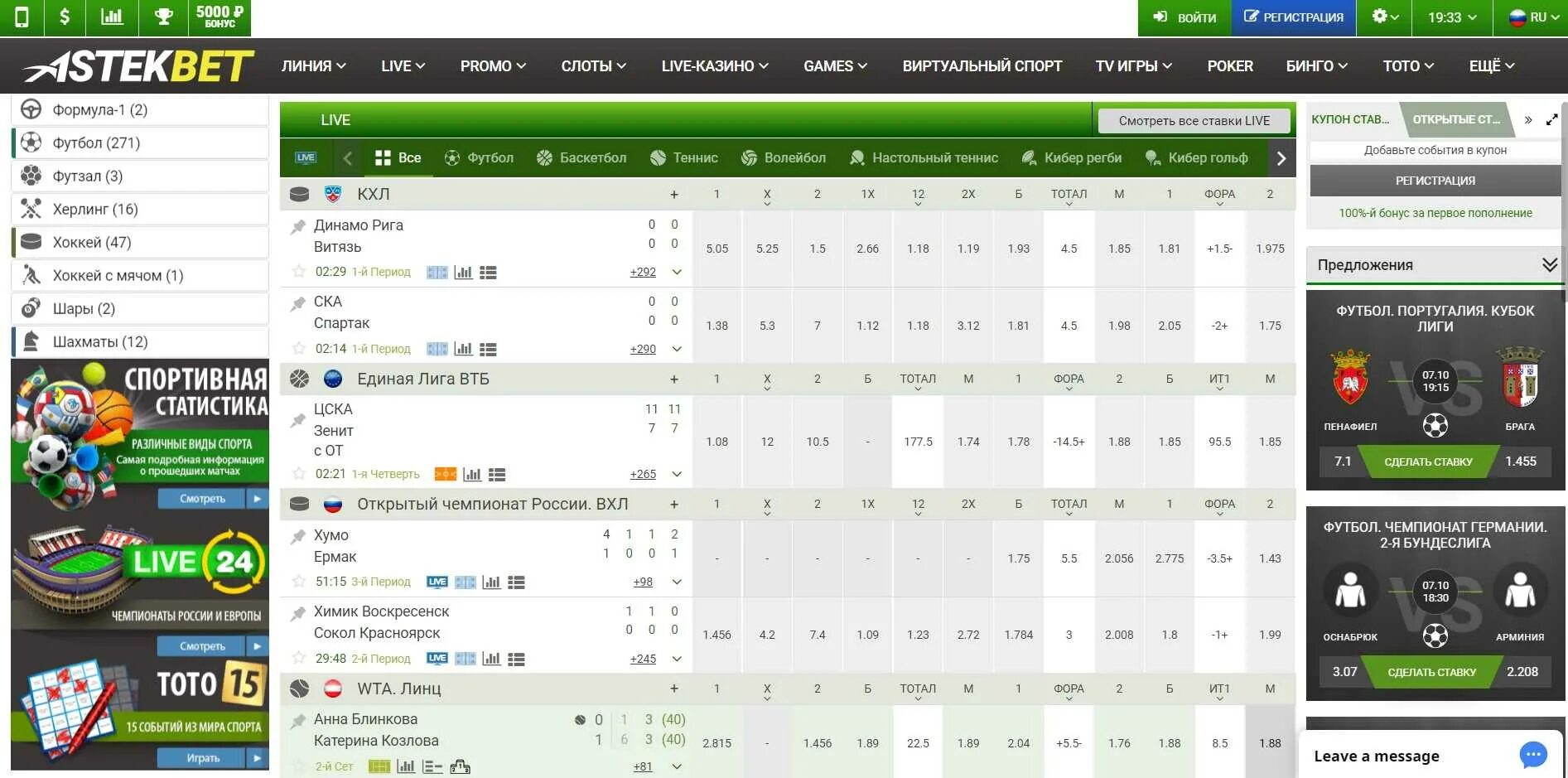Switch to the Настольный теннис tab

tap(924, 158)
